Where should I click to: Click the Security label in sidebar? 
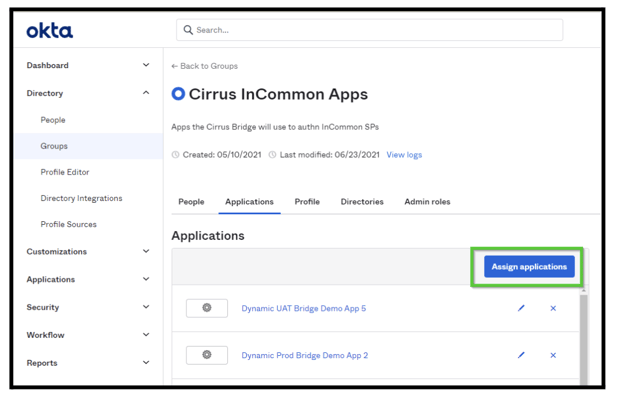pos(43,307)
